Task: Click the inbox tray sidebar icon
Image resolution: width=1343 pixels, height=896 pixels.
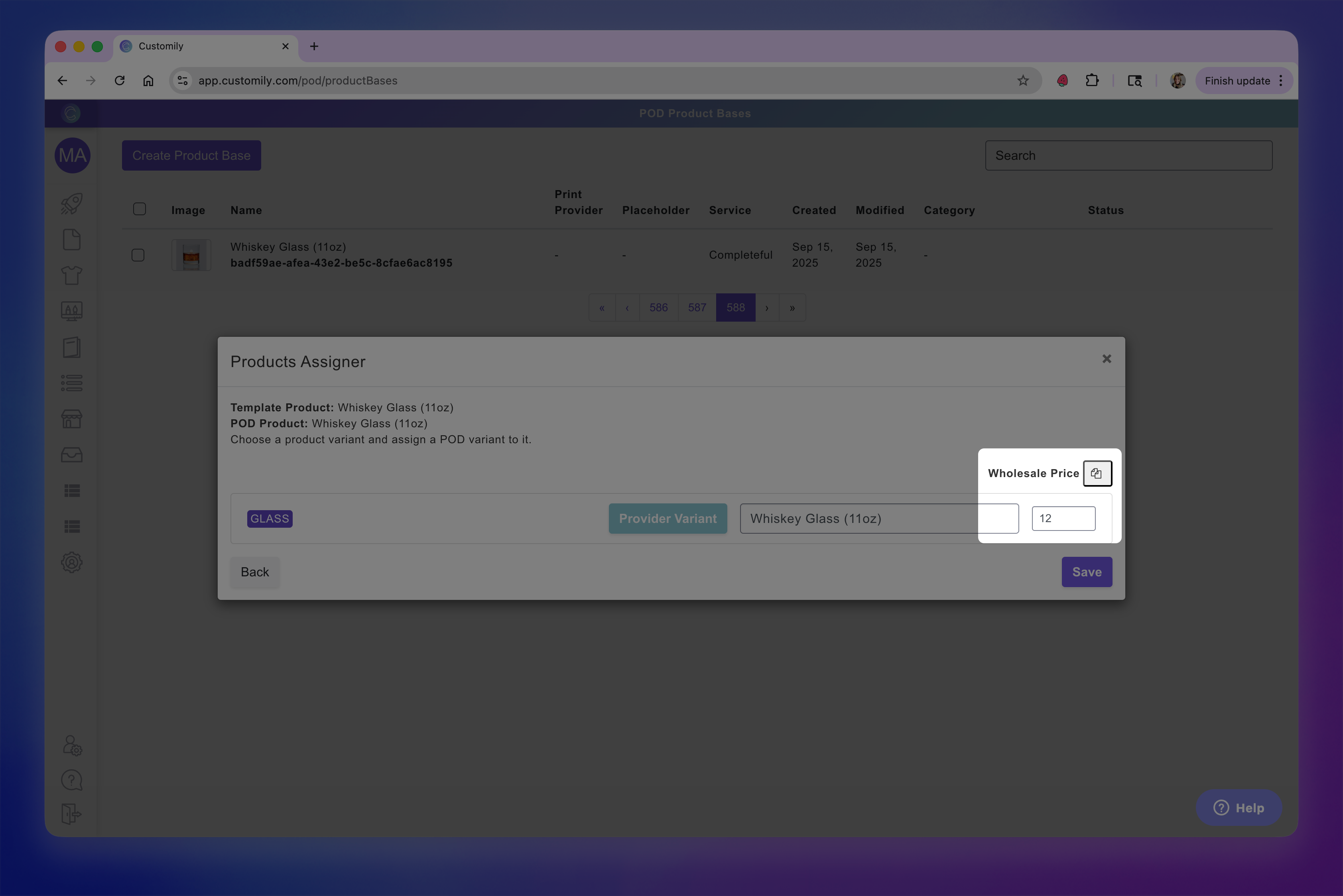Action: click(x=71, y=455)
